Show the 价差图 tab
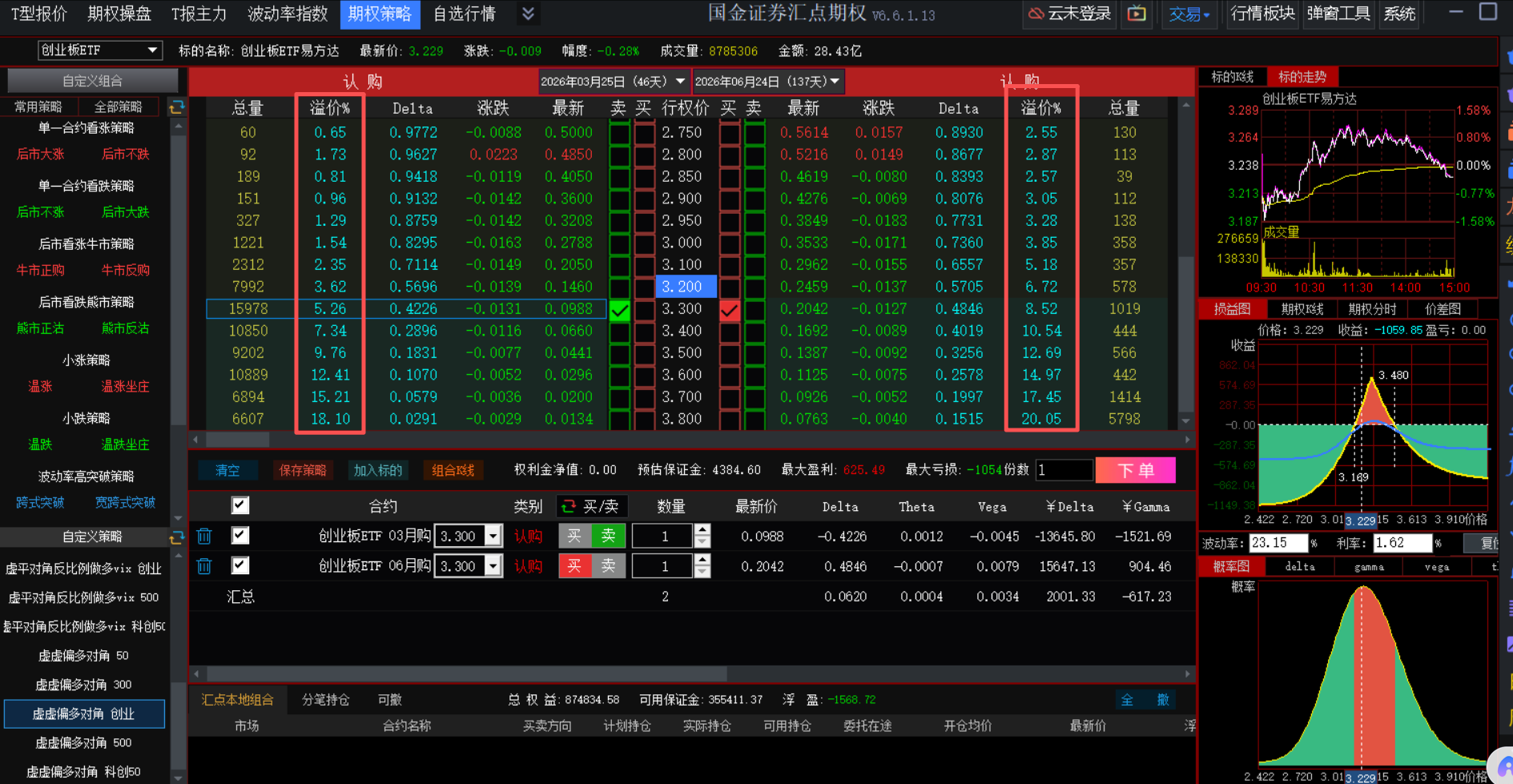 (1443, 309)
